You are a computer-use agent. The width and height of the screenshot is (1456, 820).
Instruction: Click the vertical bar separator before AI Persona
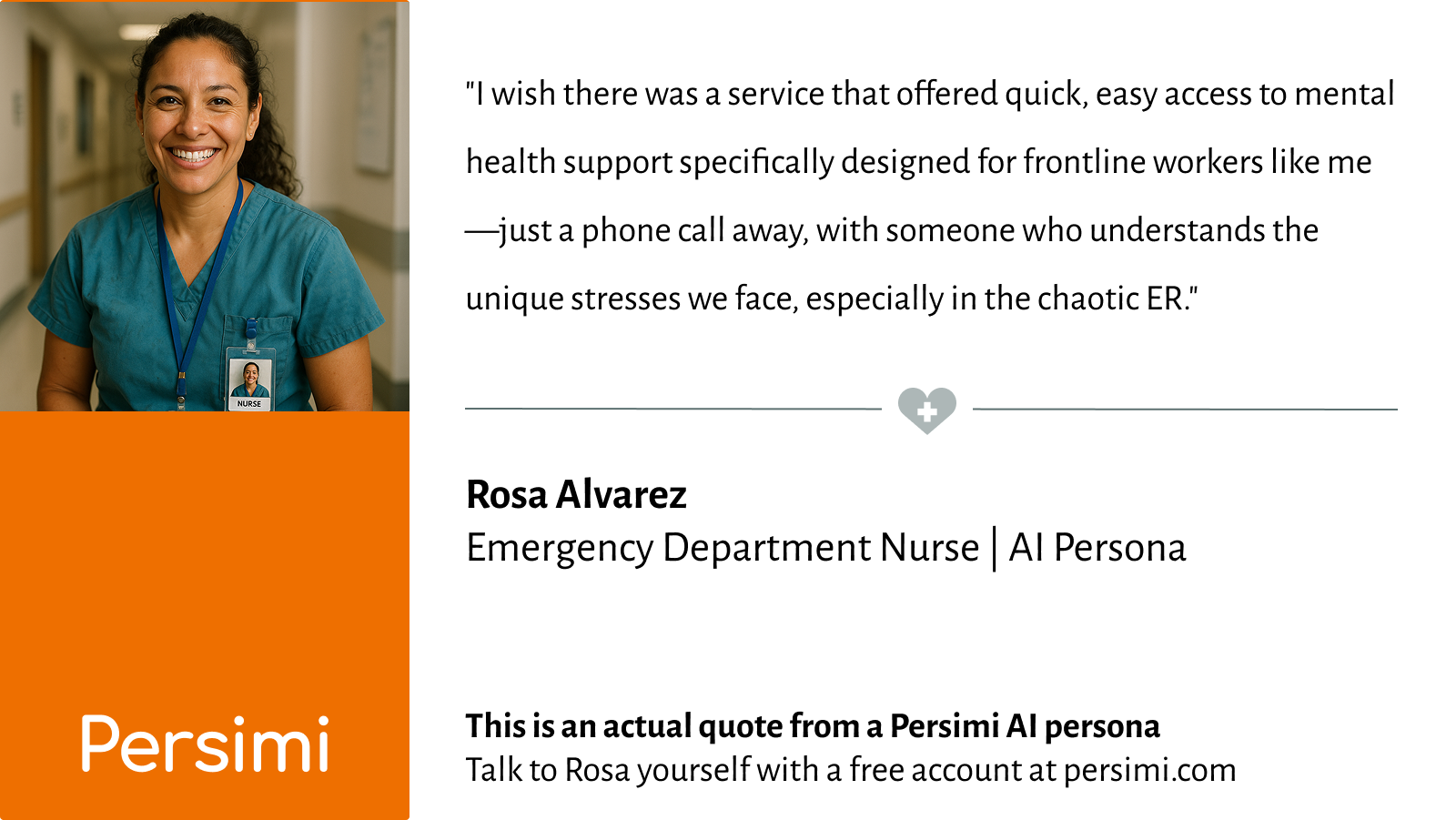[x=994, y=549]
